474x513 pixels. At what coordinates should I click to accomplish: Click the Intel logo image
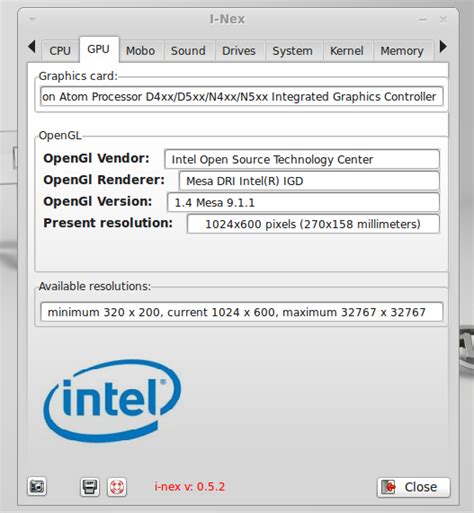pyautogui.click(x=112, y=400)
